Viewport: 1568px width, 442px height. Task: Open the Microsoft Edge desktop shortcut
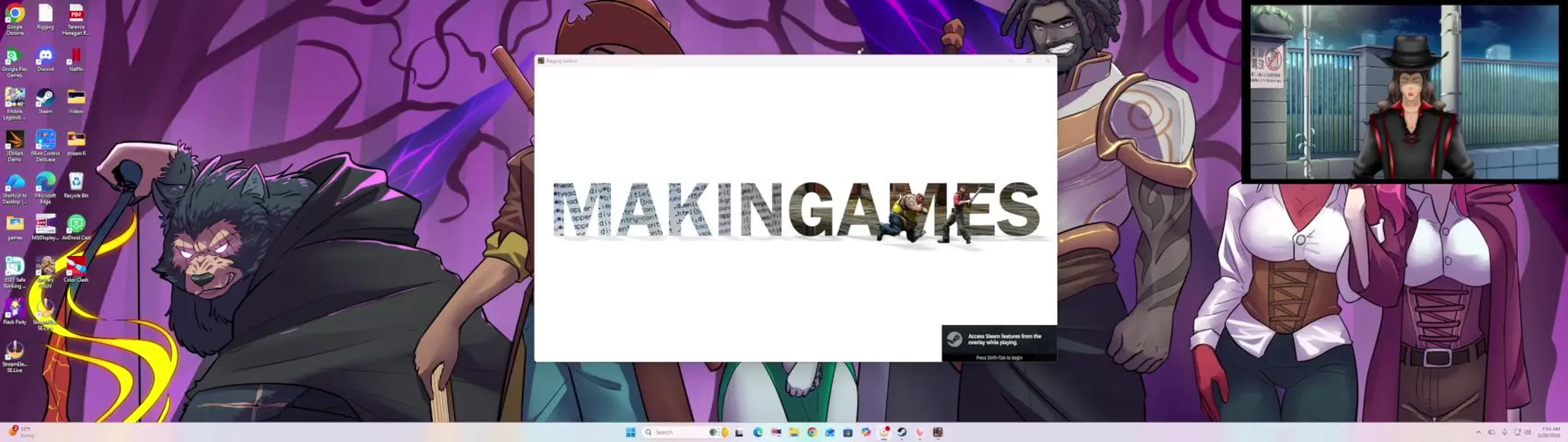pyautogui.click(x=45, y=188)
